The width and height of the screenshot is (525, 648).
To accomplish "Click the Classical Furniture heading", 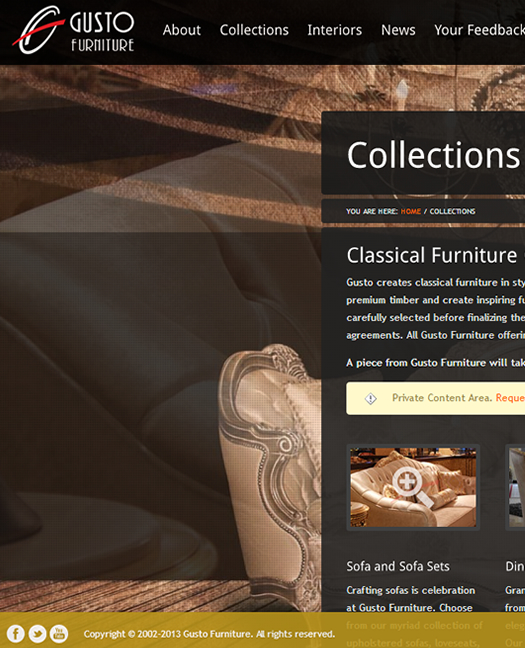I will click(x=432, y=255).
